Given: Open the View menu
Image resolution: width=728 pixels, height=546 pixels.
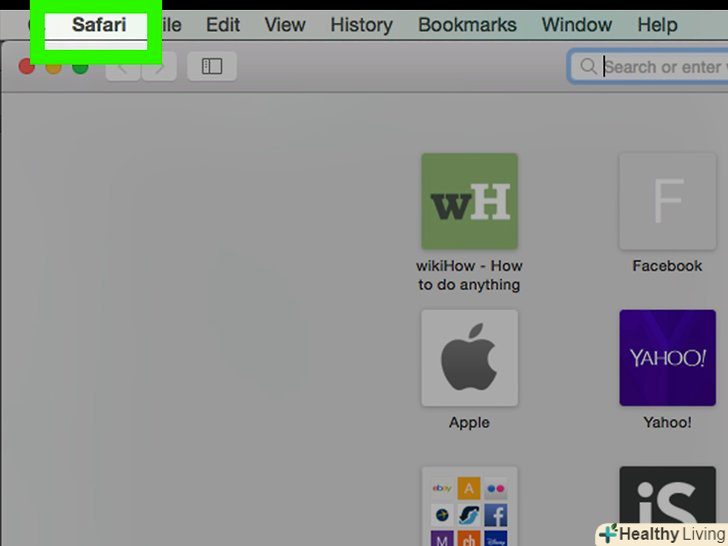Looking at the screenshot, I should (285, 25).
